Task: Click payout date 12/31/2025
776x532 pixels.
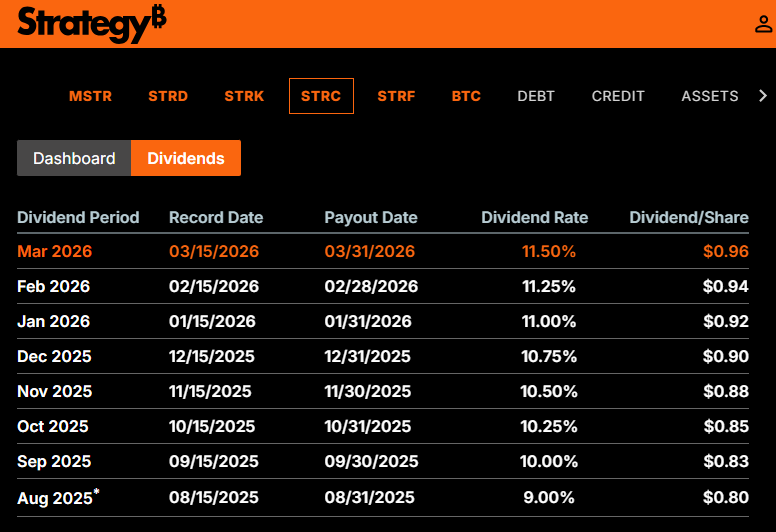Action: (x=367, y=356)
